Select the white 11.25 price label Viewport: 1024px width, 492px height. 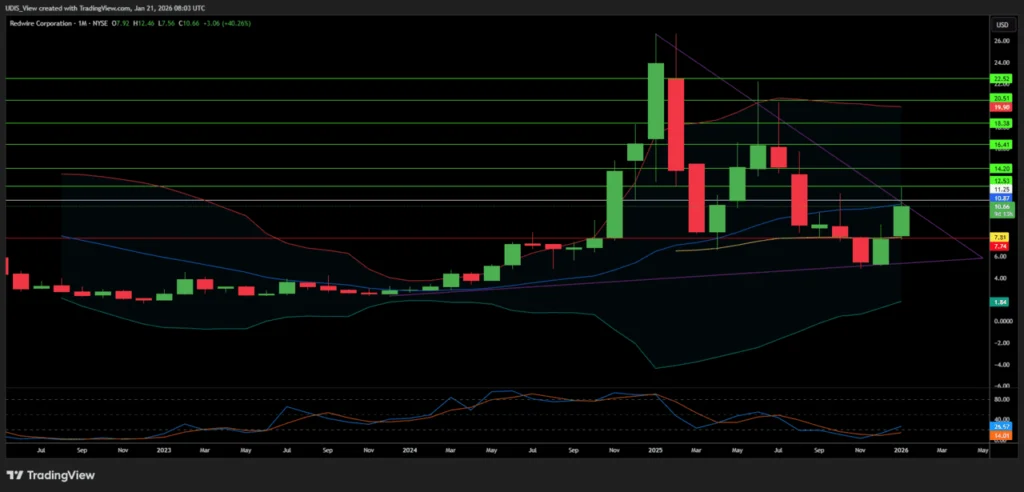pos(1001,189)
